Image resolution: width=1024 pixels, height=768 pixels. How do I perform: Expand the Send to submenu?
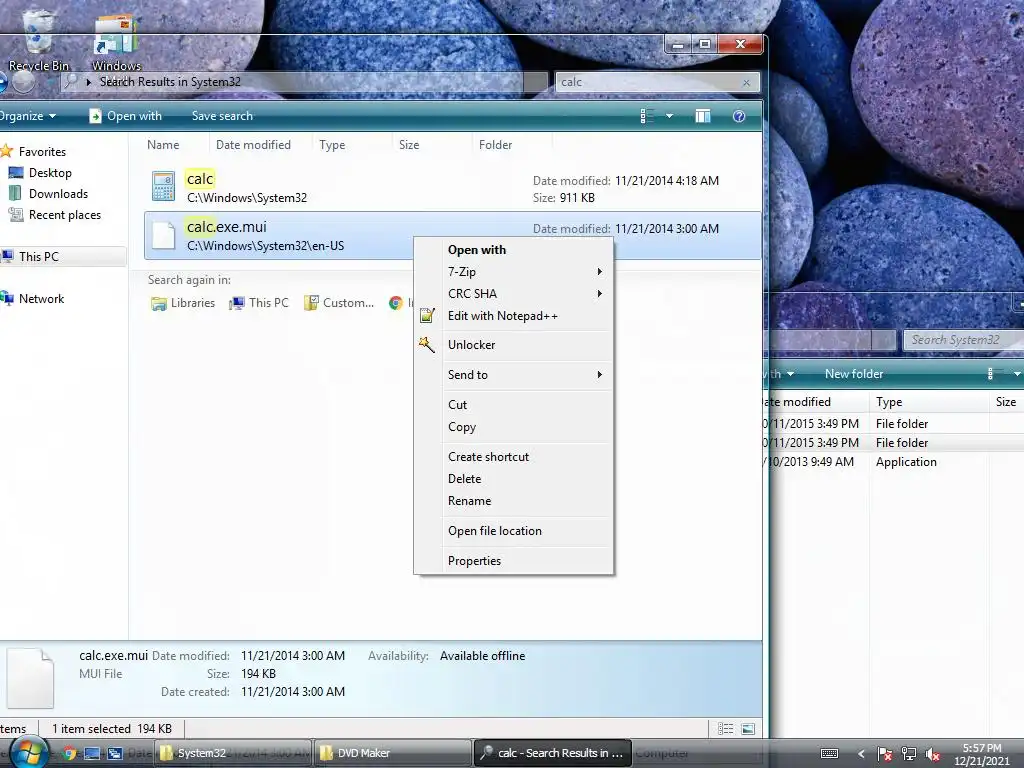(514, 375)
